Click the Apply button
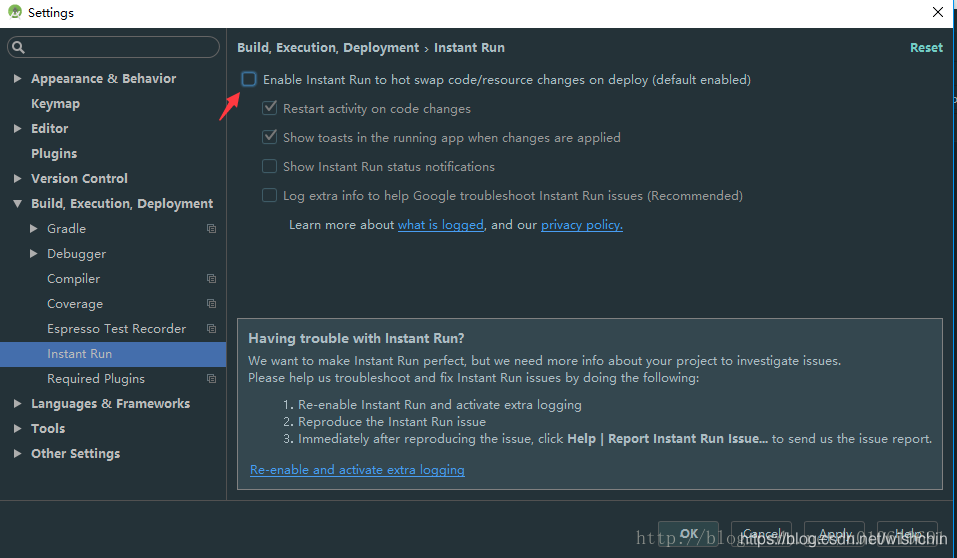Viewport: 957px width, 558px height. pyautogui.click(x=834, y=534)
